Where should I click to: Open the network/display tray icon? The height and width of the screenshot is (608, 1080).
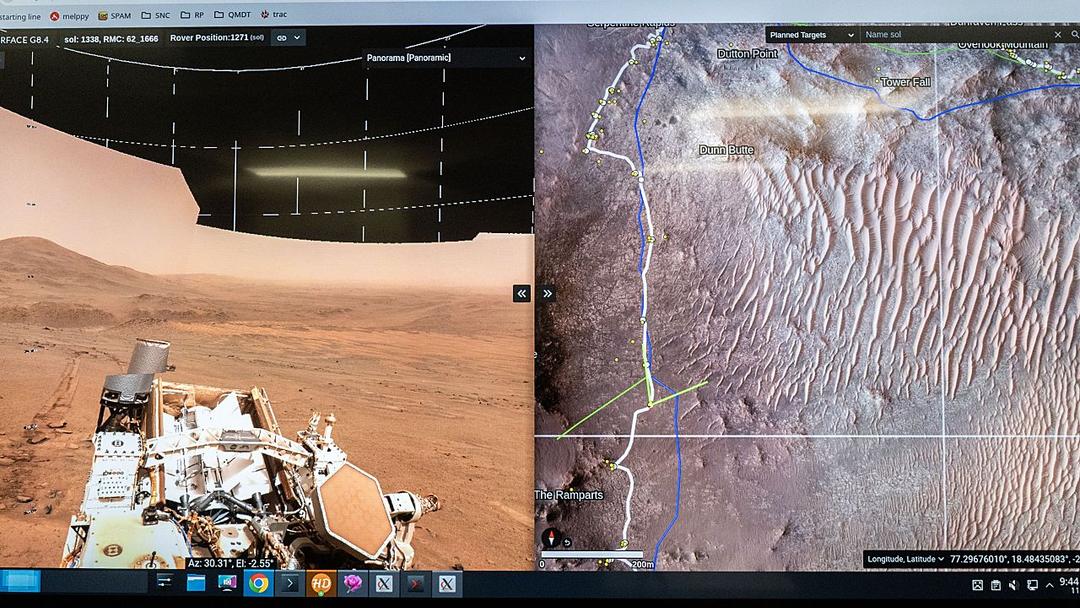1032,585
